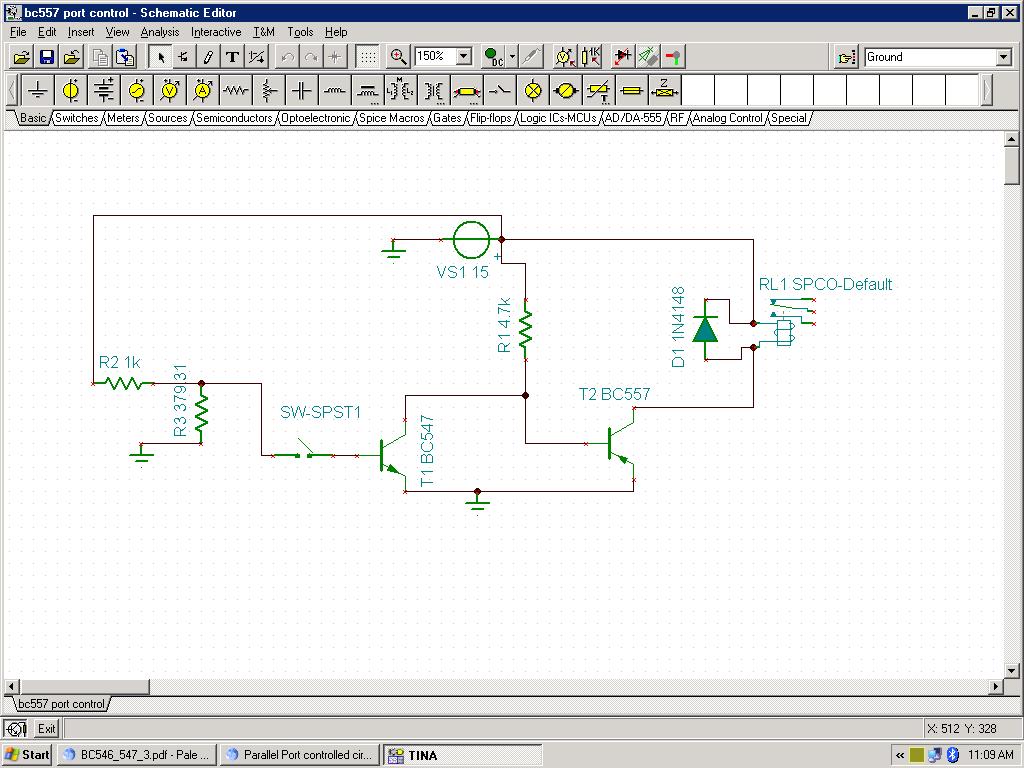The height and width of the screenshot is (768, 1024).
Task: Place a ground symbol from component bar
Action: [x=38, y=91]
